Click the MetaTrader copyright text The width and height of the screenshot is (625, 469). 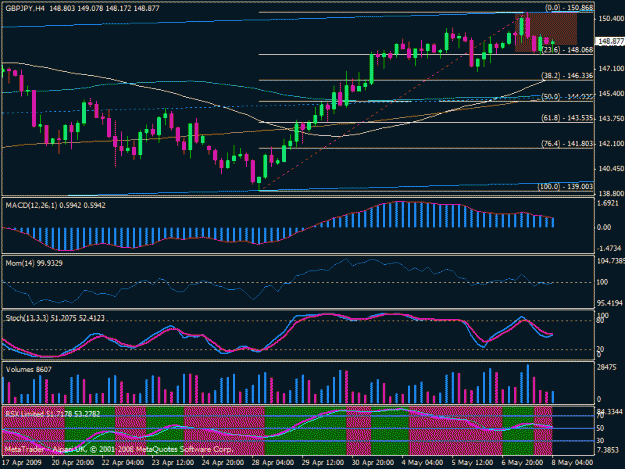point(119,449)
